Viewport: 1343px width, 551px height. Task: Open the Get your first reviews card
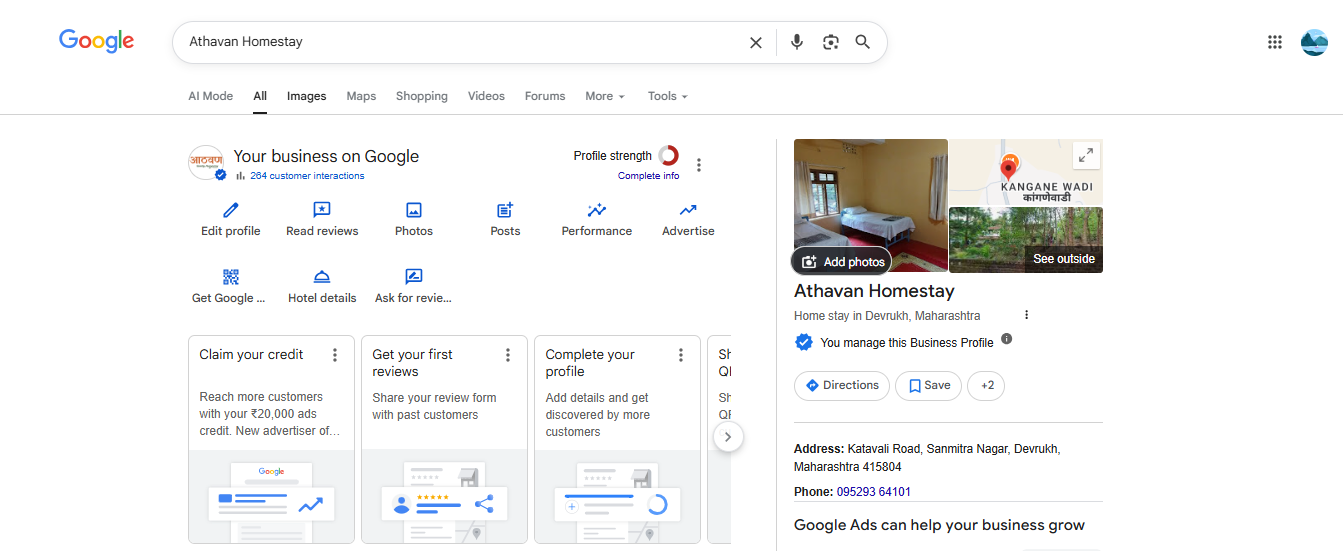click(444, 440)
